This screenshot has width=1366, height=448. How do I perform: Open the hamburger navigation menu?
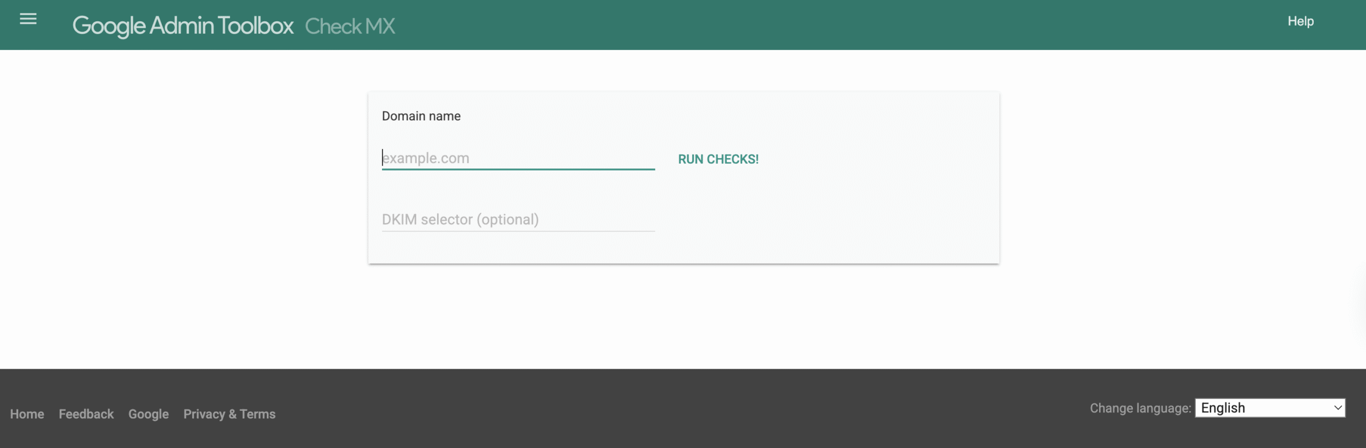click(28, 19)
